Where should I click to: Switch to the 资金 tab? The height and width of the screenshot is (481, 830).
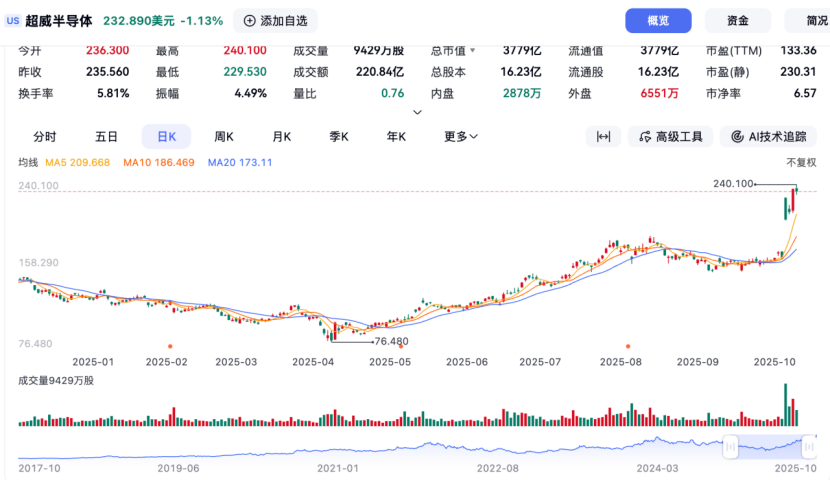coord(738,20)
